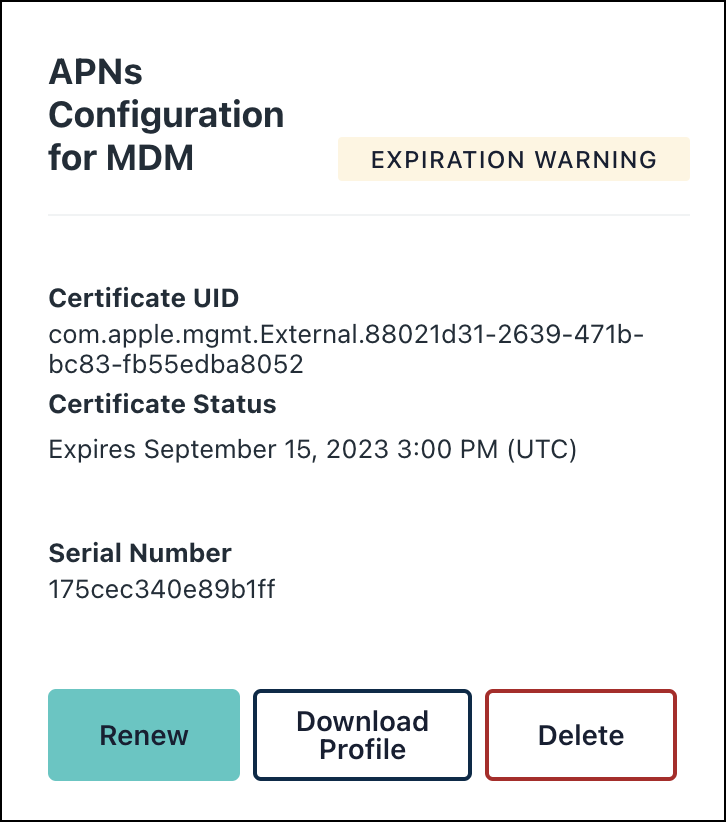Select the serial value 175cec340e89b1ff

pyautogui.click(x=162, y=589)
